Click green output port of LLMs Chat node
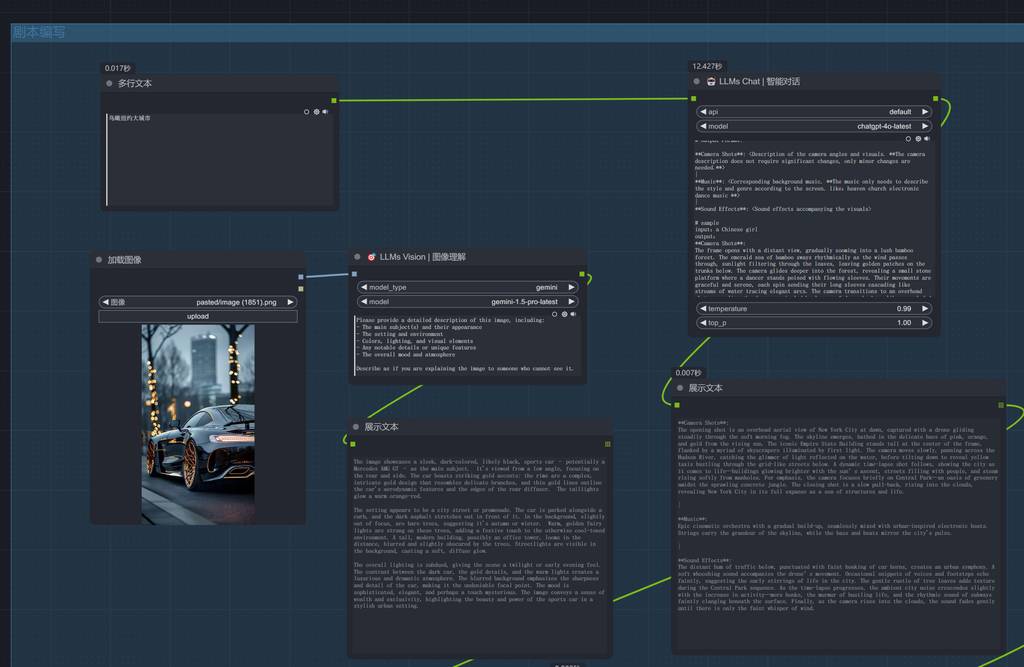 [x=935, y=99]
